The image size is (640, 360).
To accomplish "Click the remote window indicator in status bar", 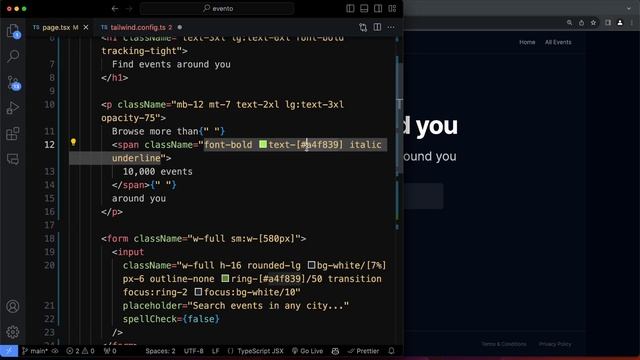I will click(9, 351).
